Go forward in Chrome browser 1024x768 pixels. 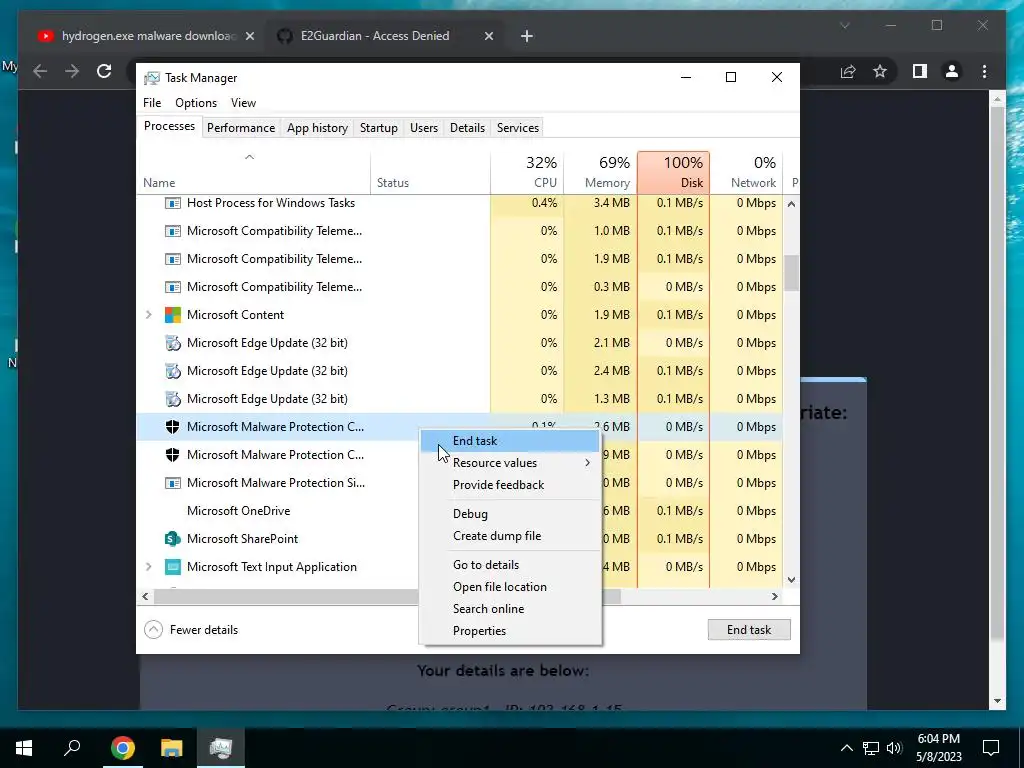coord(72,71)
